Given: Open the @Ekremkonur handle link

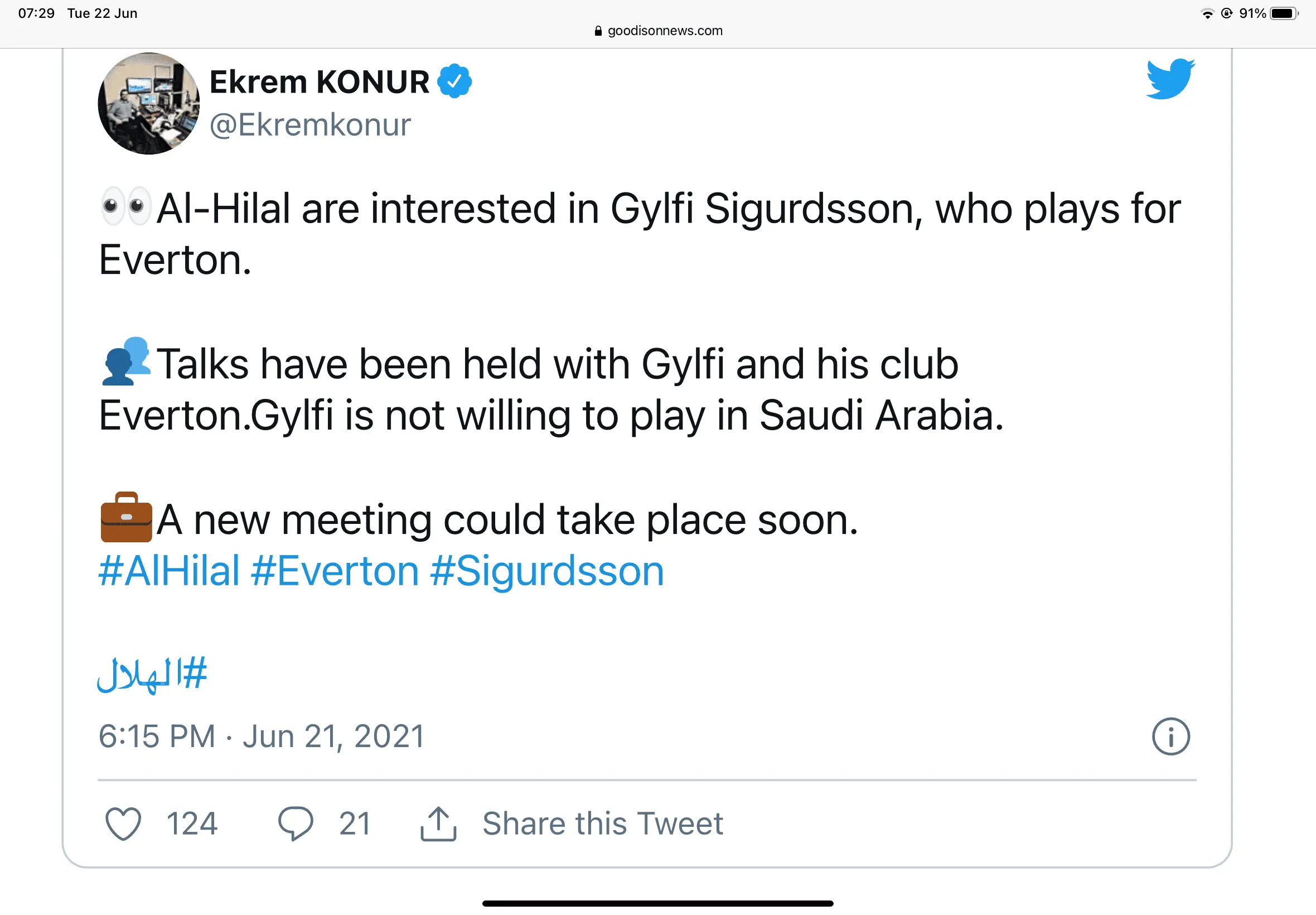Looking at the screenshot, I should coord(310,125).
